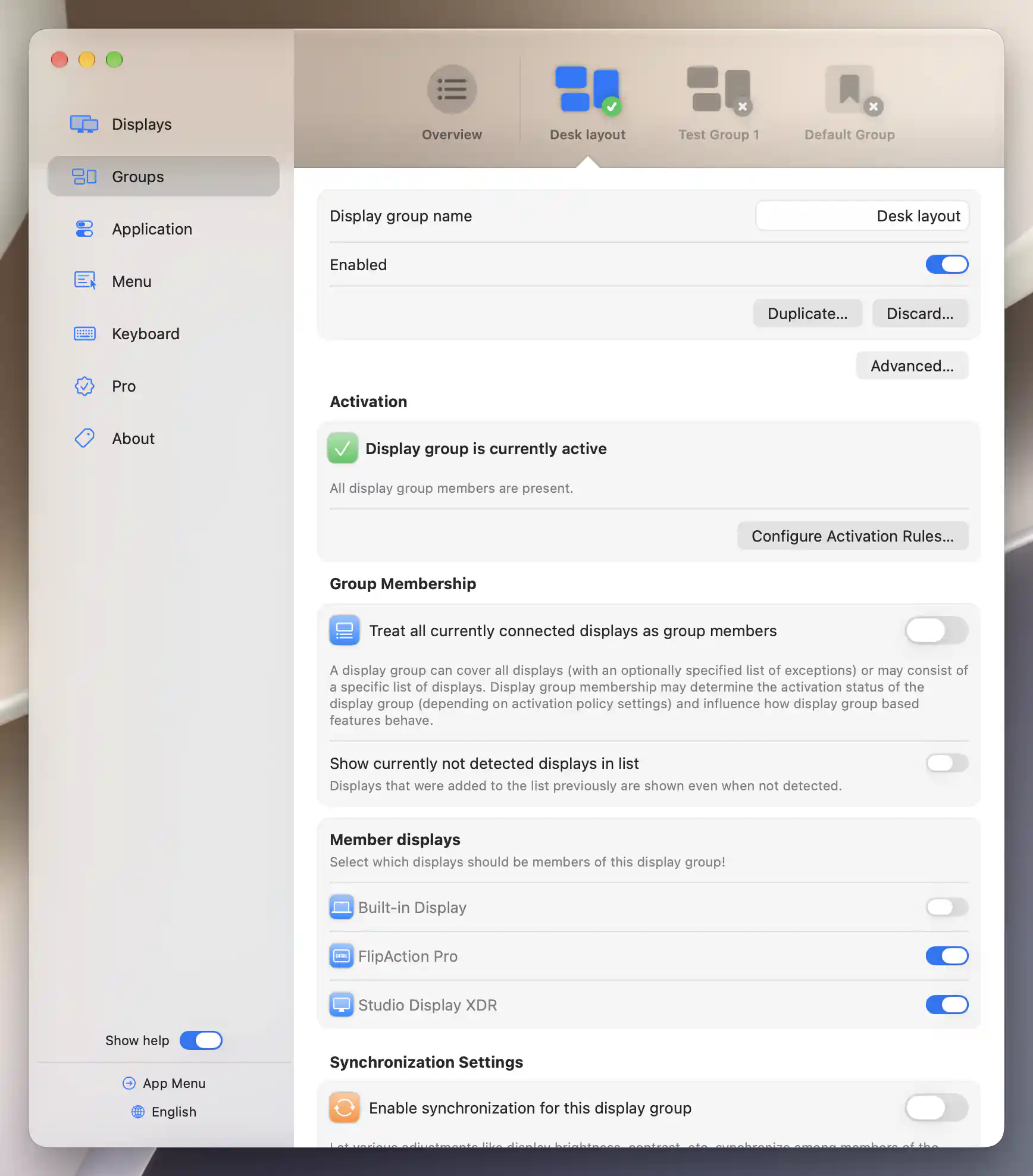The image size is (1033, 1176).
Task: Click 'All display group members are present.'
Action: 451,488
